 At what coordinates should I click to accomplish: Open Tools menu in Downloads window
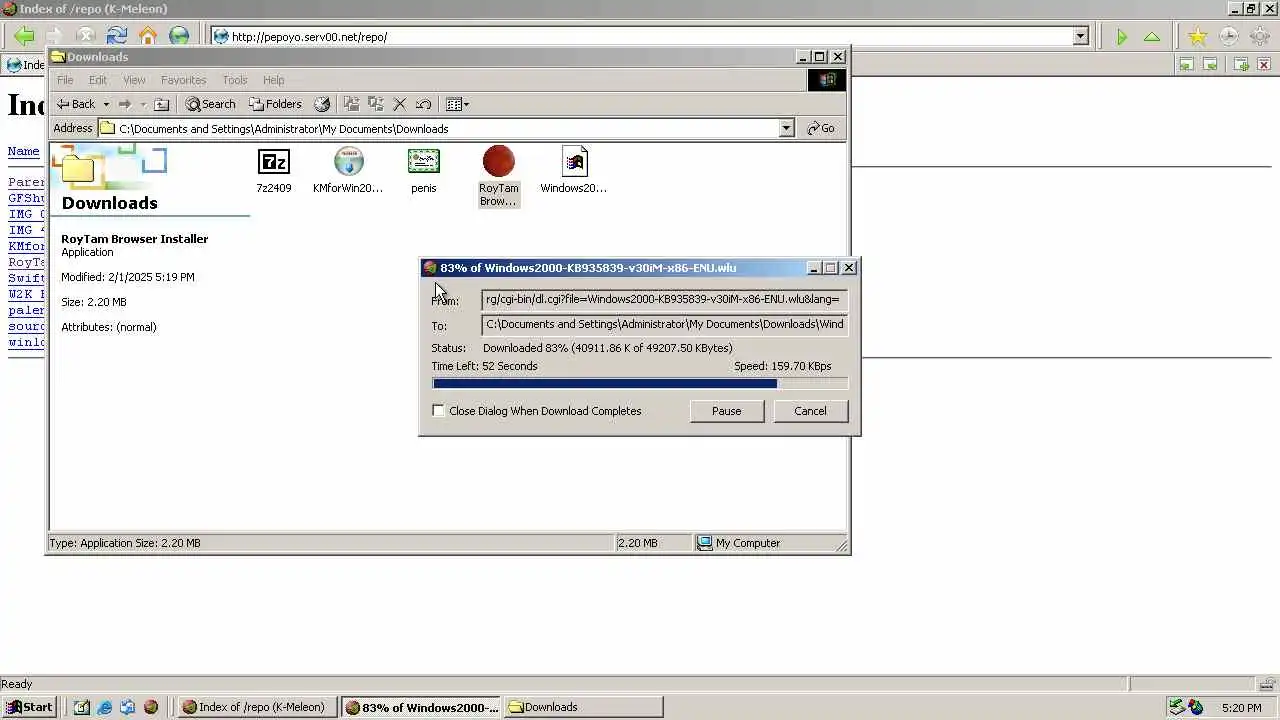pyautogui.click(x=235, y=80)
